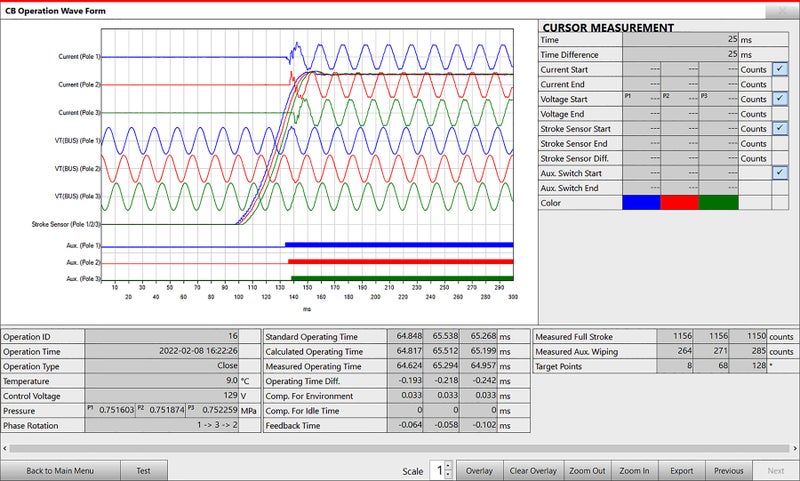
Task: Toggle the Current Start checkbox
Action: point(780,69)
